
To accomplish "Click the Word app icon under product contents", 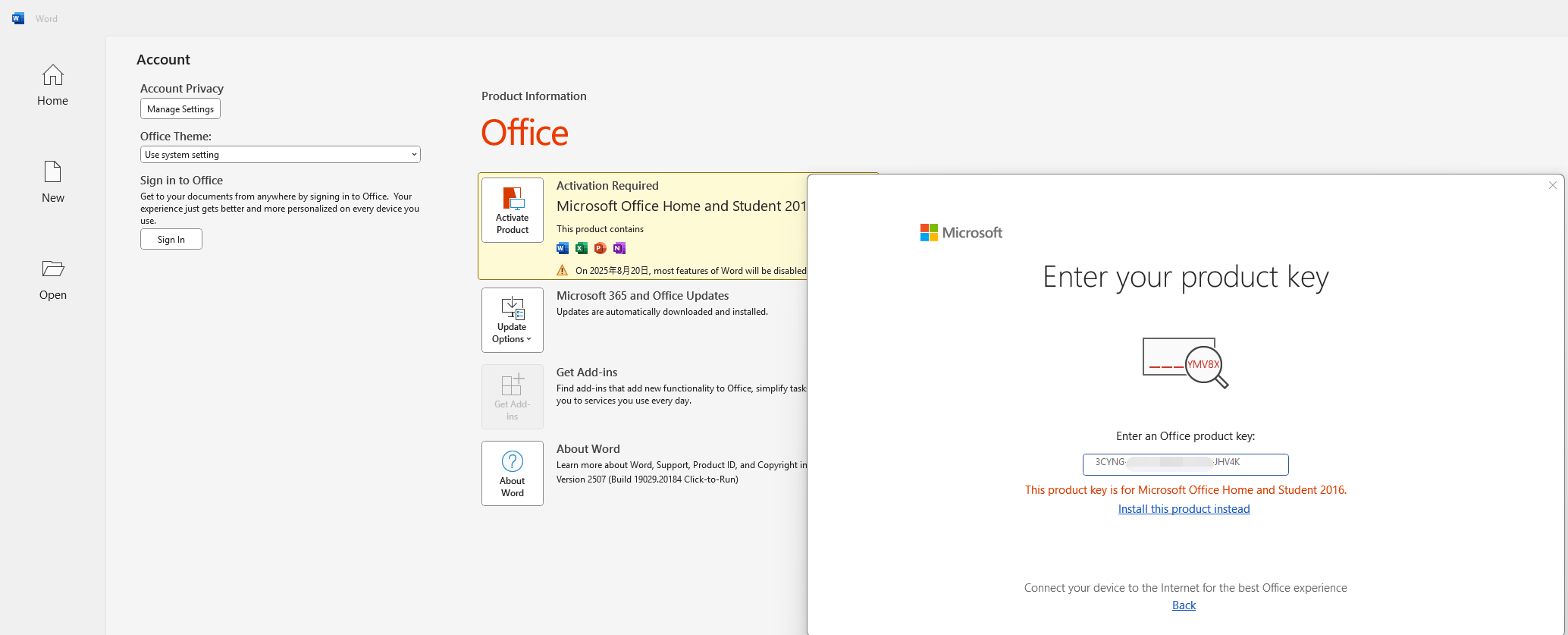I will (563, 248).
